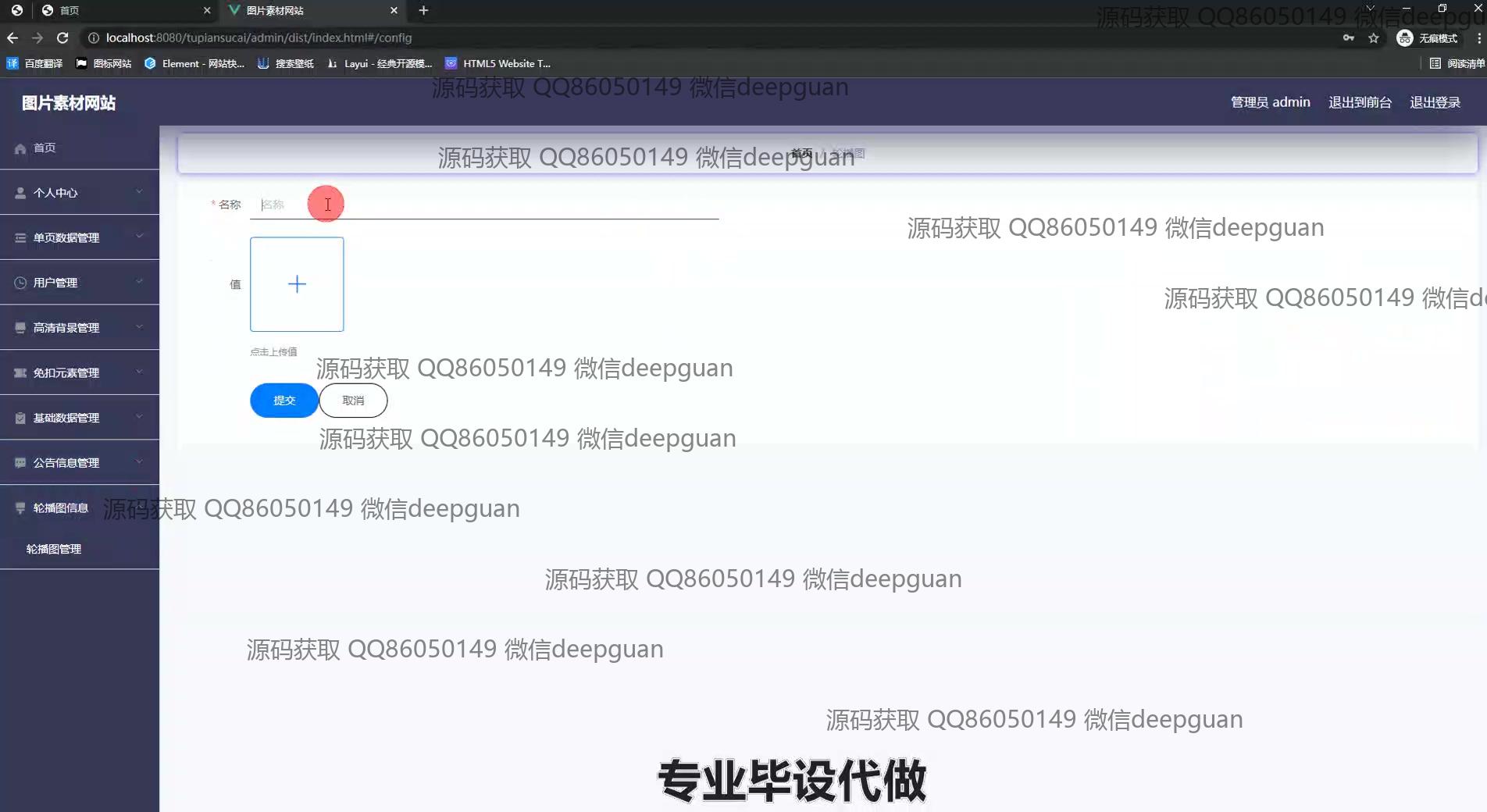Image resolution: width=1487 pixels, height=812 pixels.
Task: Open the 搜索壁纸 bookmark
Action: [286, 63]
